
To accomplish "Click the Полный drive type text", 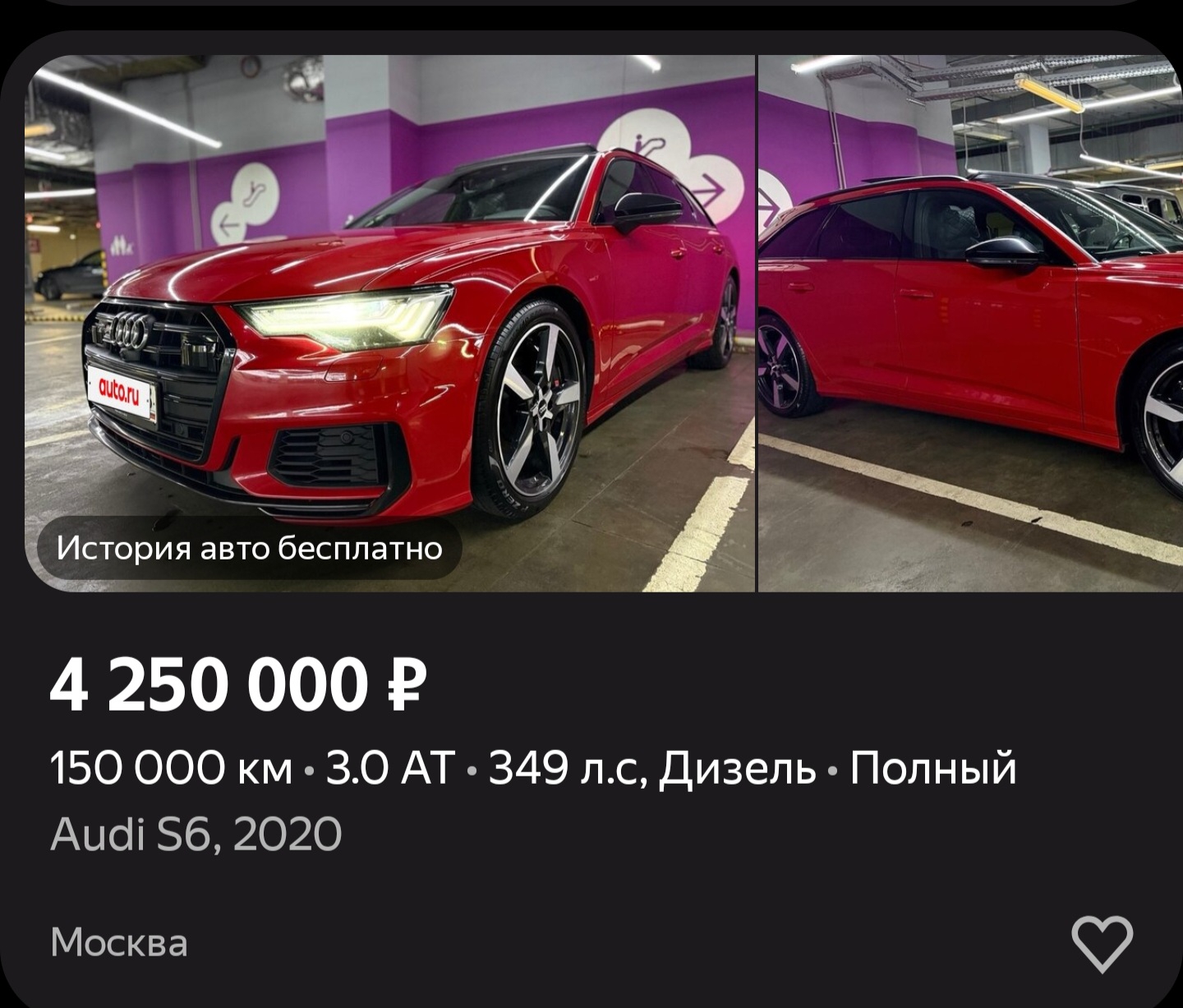I will [x=933, y=768].
